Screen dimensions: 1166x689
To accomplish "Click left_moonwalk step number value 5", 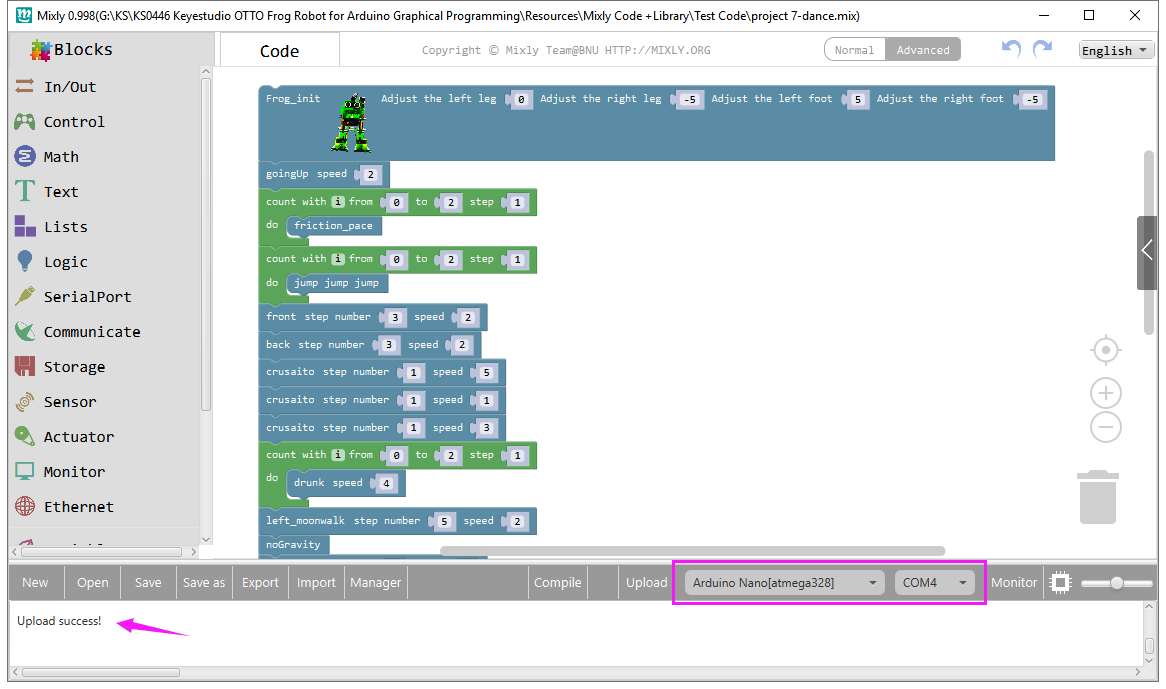I will point(444,522).
